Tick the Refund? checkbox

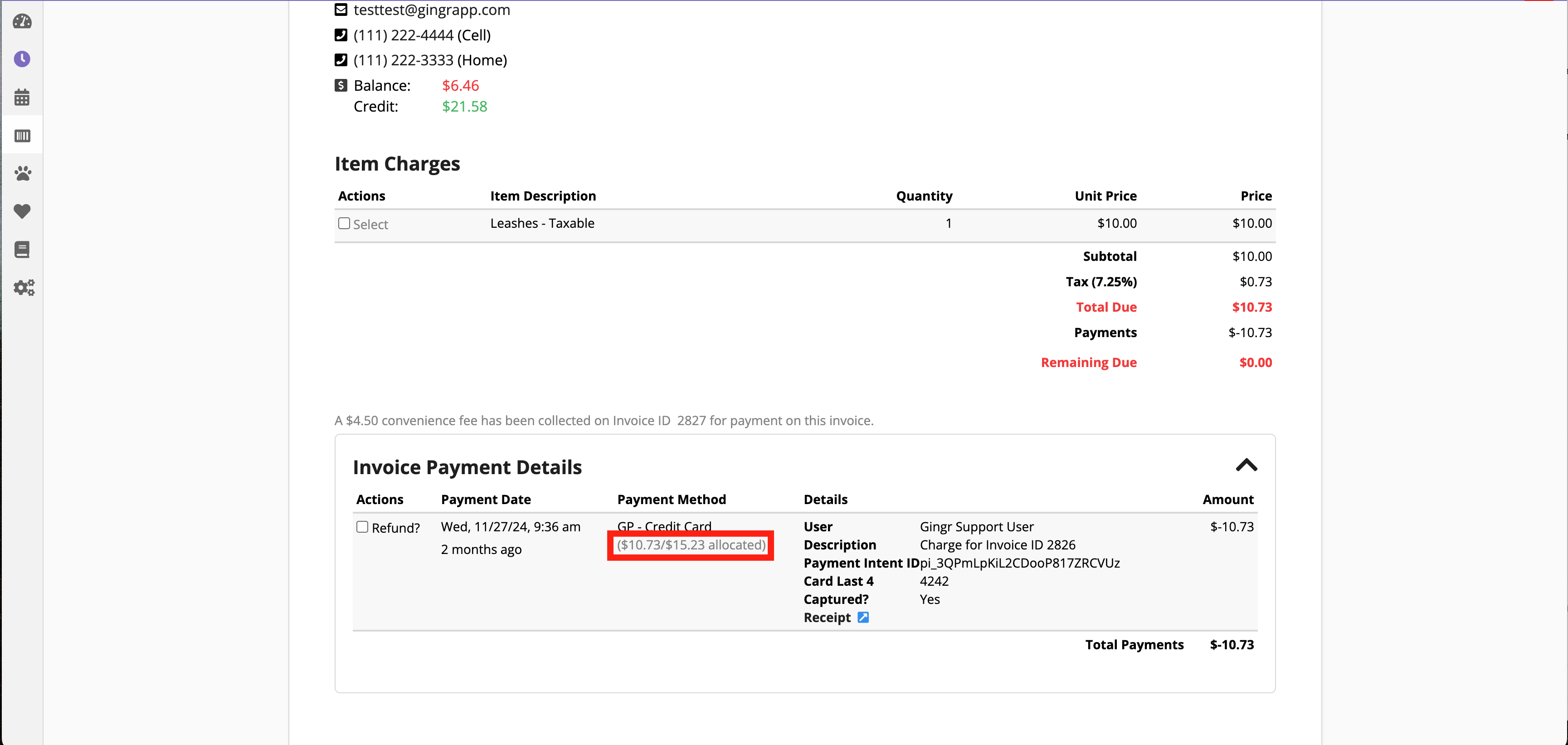click(362, 527)
